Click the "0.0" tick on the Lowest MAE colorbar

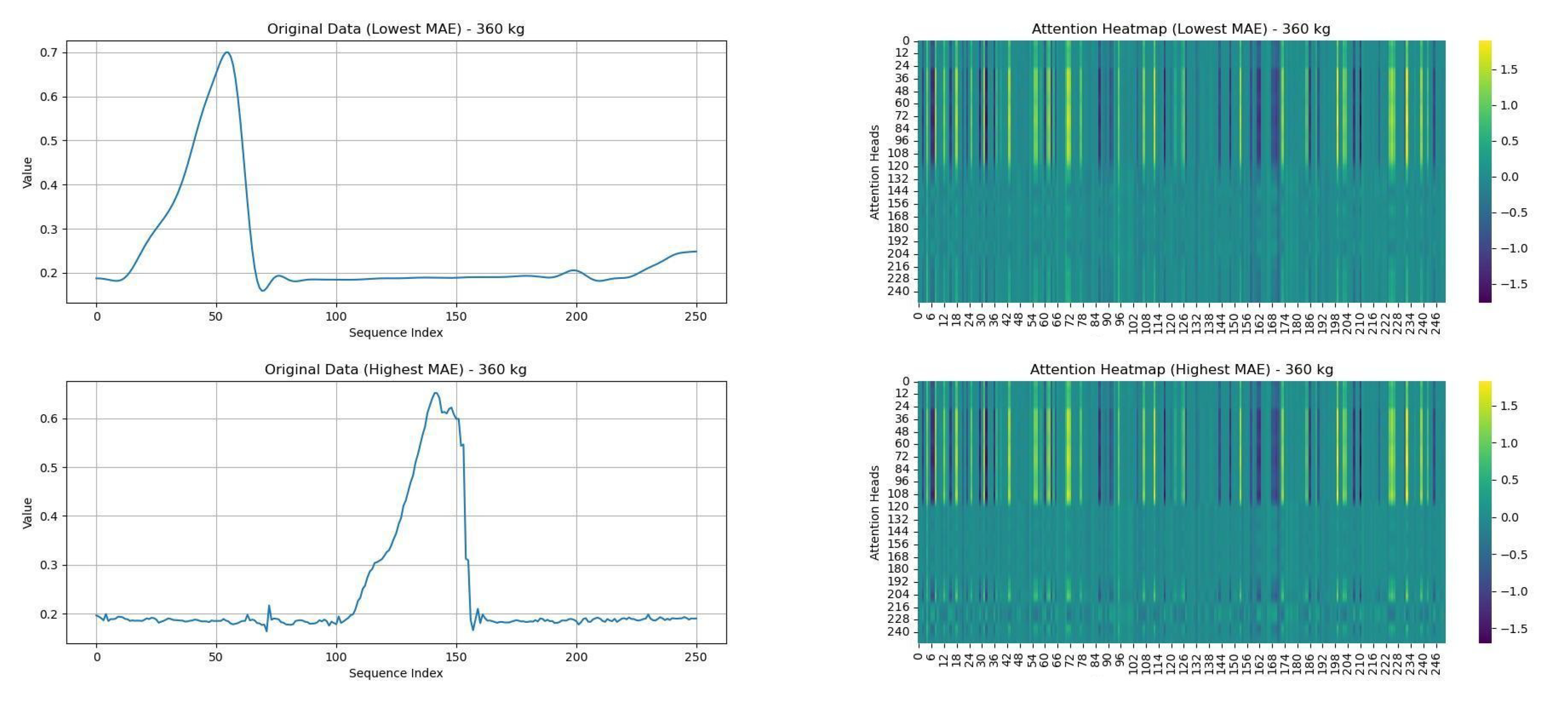coord(1509,177)
